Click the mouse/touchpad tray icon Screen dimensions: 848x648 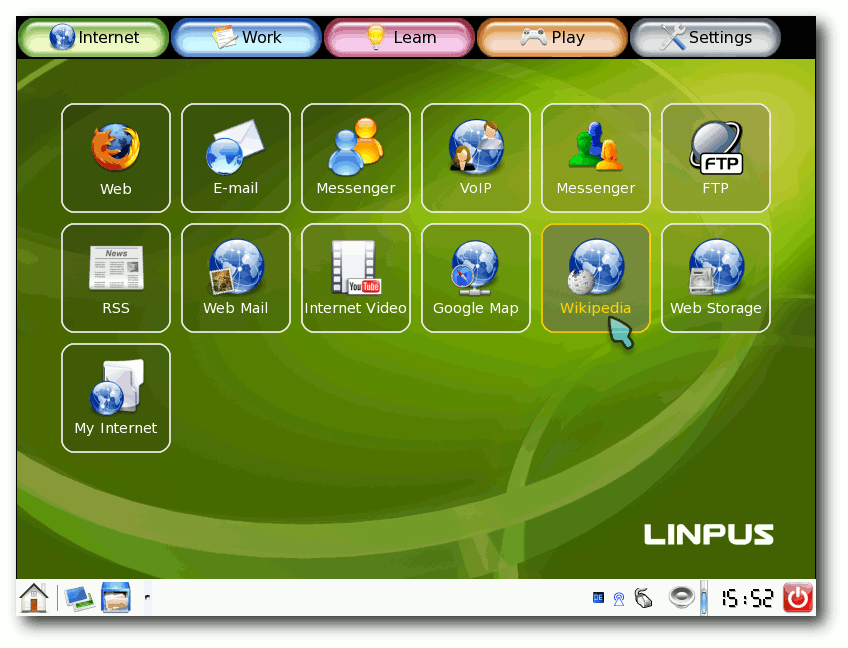pos(643,598)
